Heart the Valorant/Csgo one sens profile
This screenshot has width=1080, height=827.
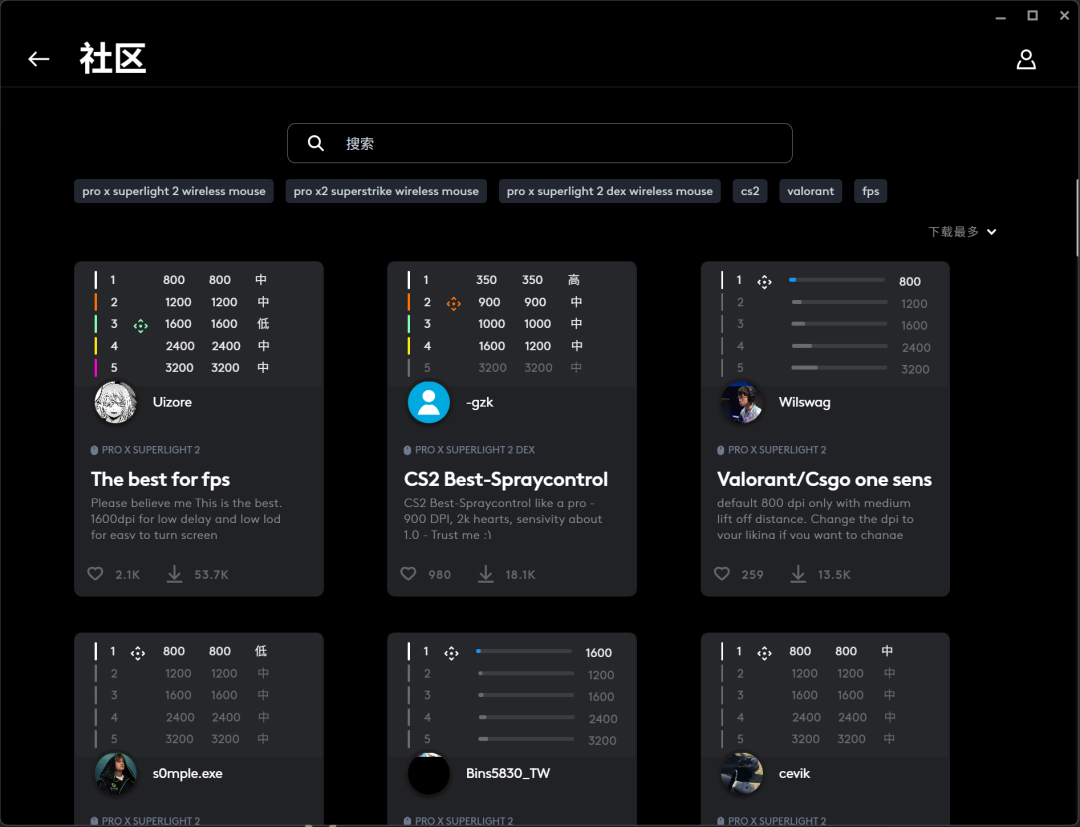(721, 574)
